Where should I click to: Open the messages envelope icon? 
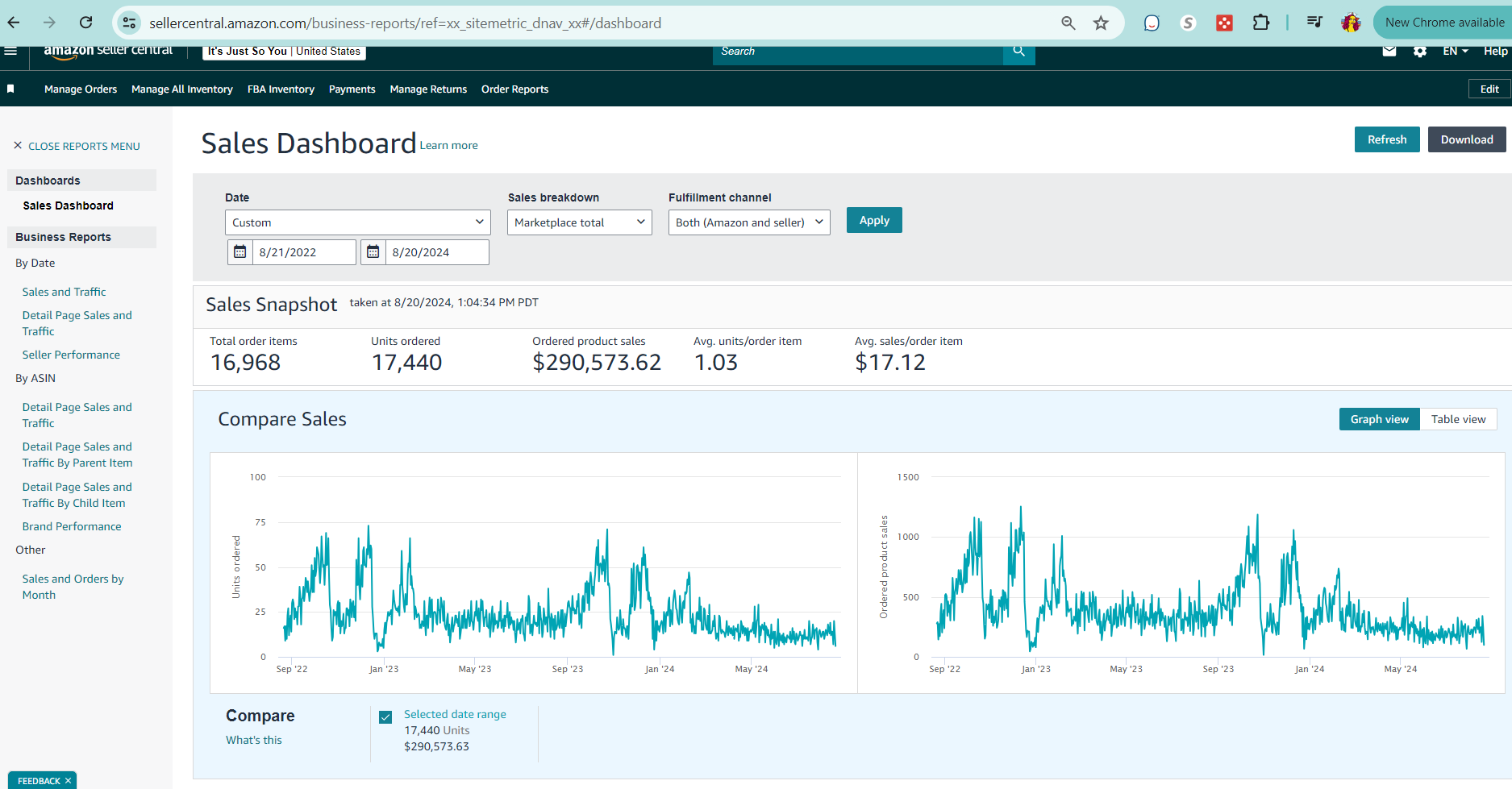point(1389,52)
